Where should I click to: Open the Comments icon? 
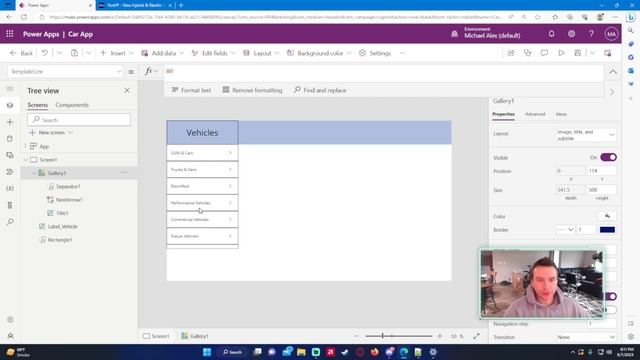(544, 53)
